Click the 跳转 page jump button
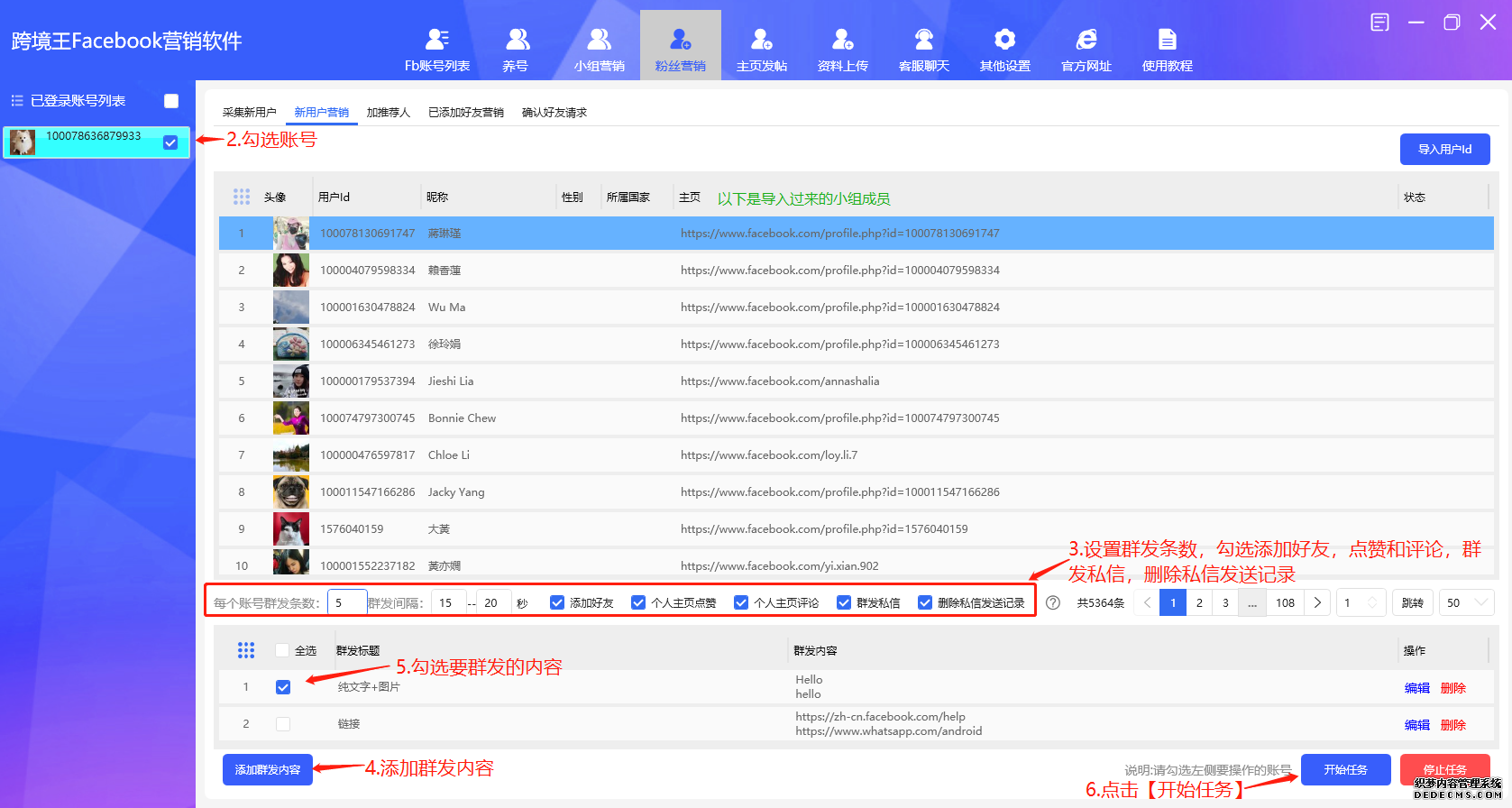The width and height of the screenshot is (1512, 808). click(x=1413, y=602)
